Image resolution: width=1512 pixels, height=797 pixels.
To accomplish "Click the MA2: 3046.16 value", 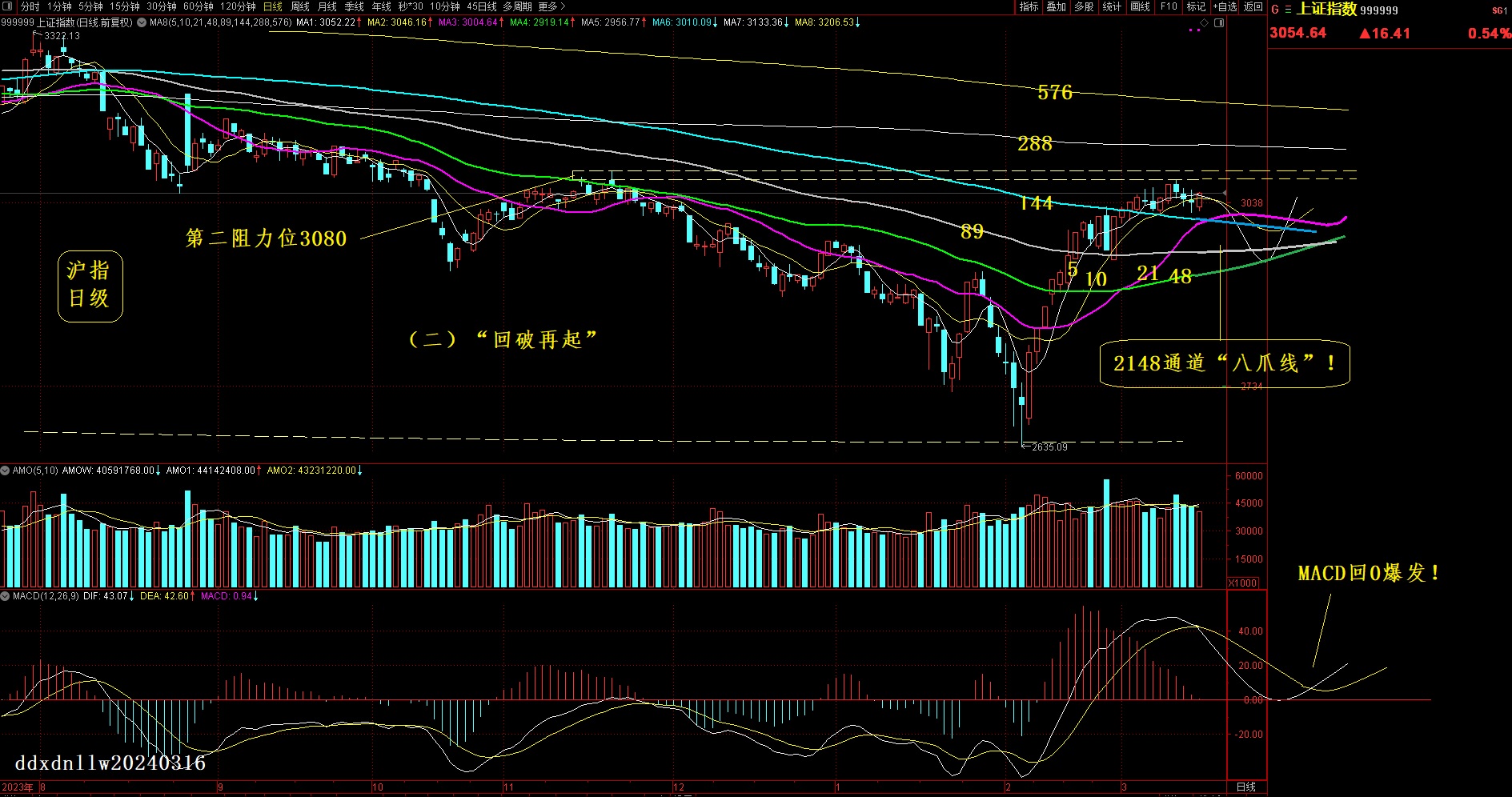I will [x=397, y=22].
